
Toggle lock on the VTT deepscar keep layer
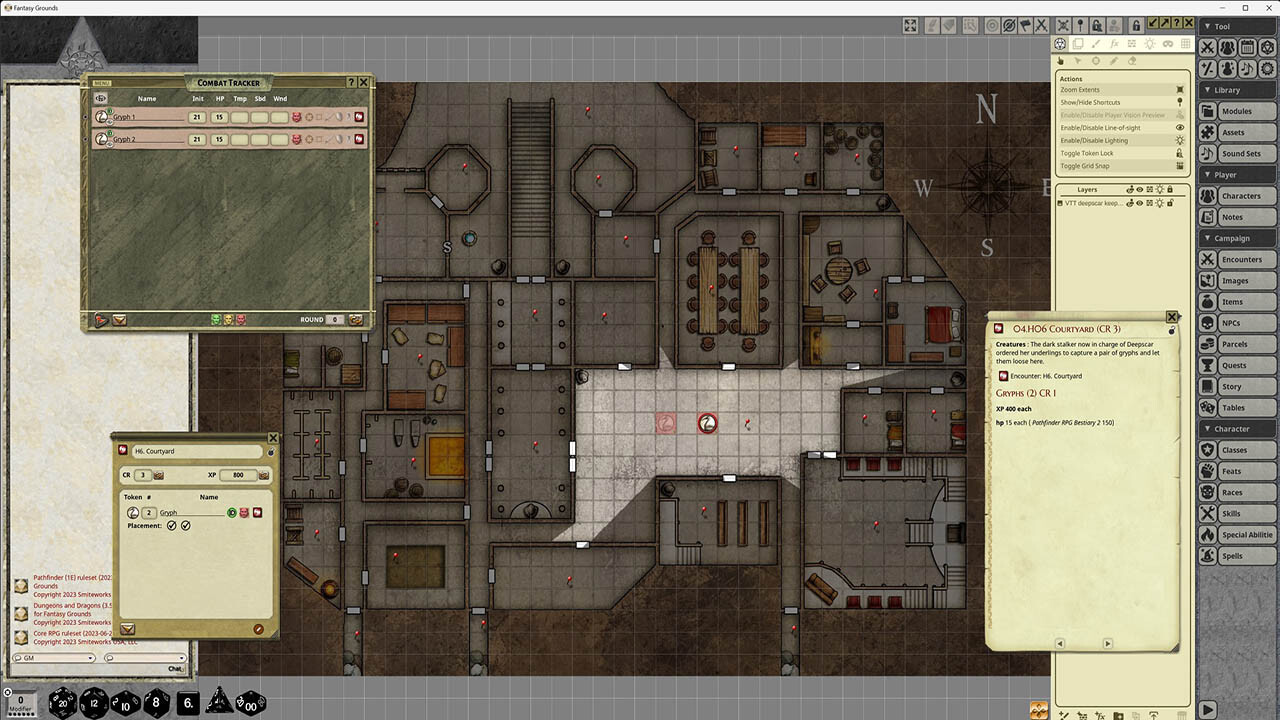pos(1170,203)
